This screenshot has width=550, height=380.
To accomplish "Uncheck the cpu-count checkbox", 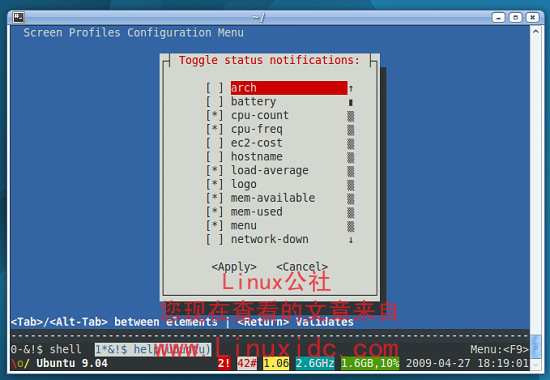I will tap(214, 115).
